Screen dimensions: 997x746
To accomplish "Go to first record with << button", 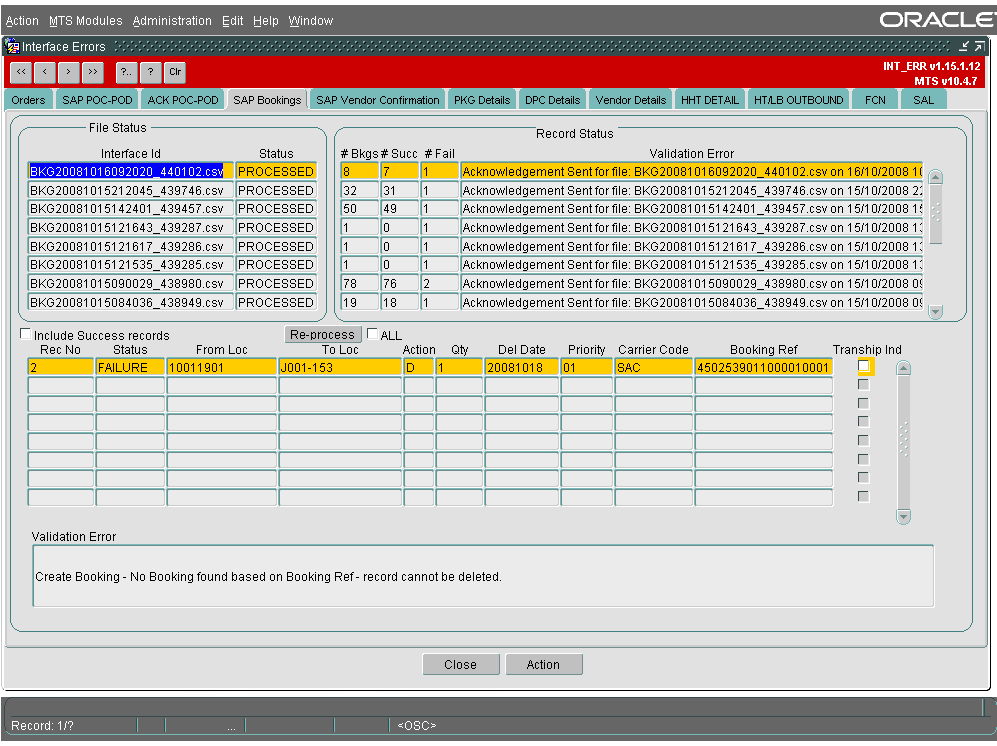I will click(21, 73).
